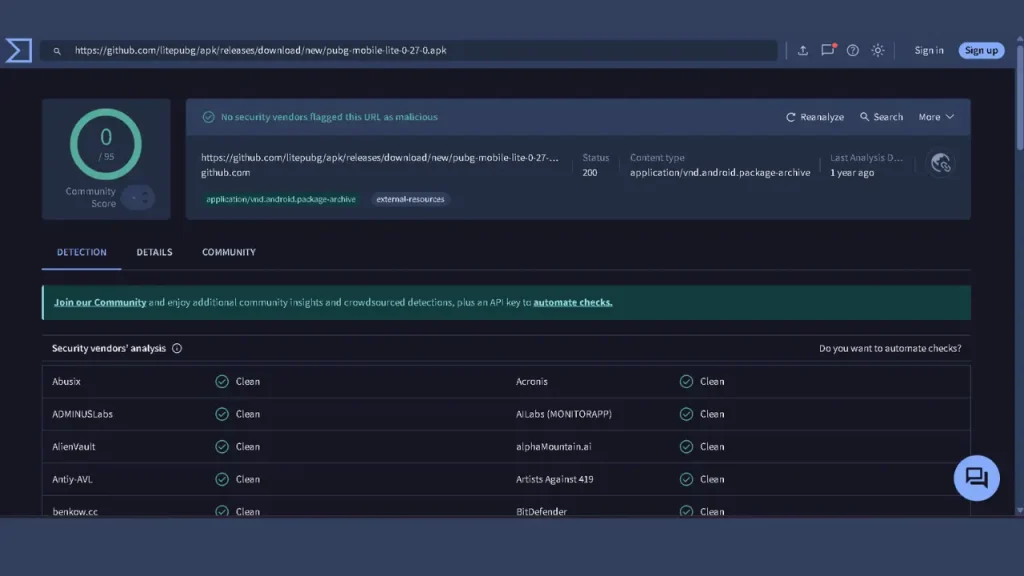The height and width of the screenshot is (576, 1024).
Task: Click the upload file icon
Action: point(802,50)
